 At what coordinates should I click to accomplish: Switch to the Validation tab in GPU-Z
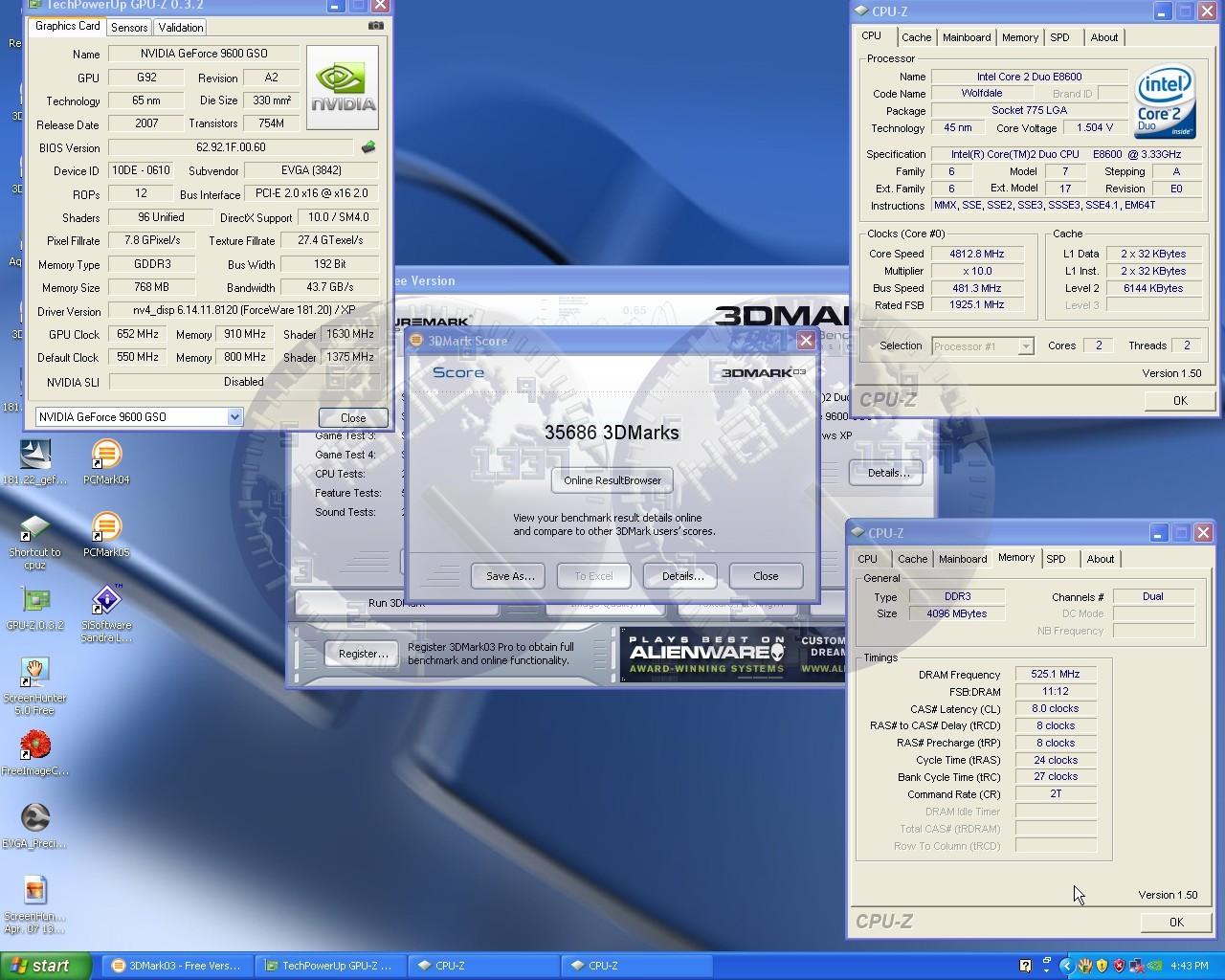181,28
